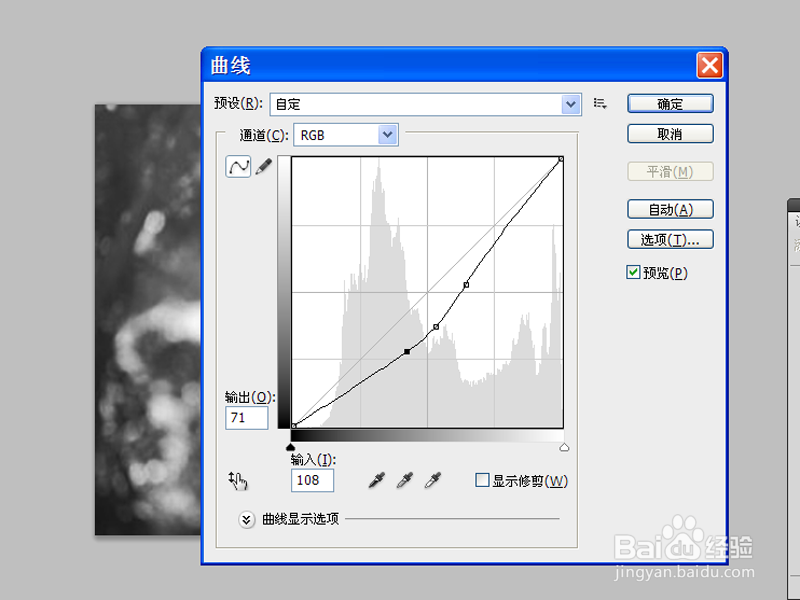Click the Output (输出) value field
Screen dimensions: 800x600
click(x=246, y=418)
